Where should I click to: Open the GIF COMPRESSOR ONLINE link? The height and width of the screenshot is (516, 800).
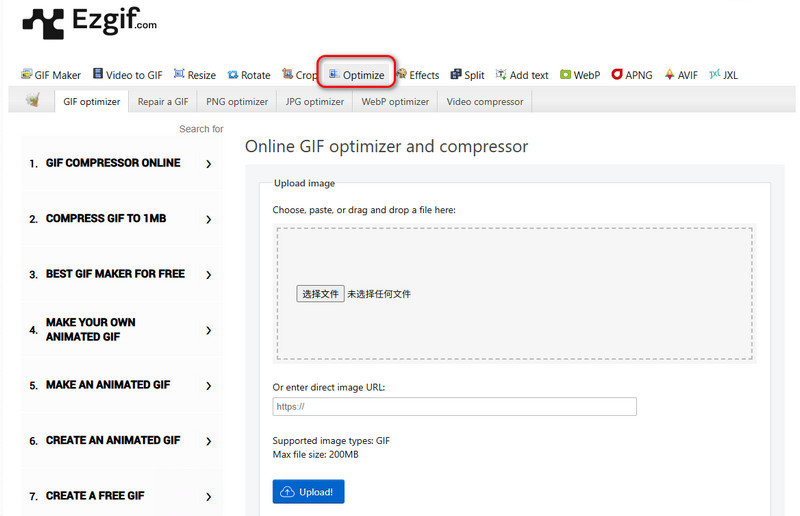tap(113, 163)
